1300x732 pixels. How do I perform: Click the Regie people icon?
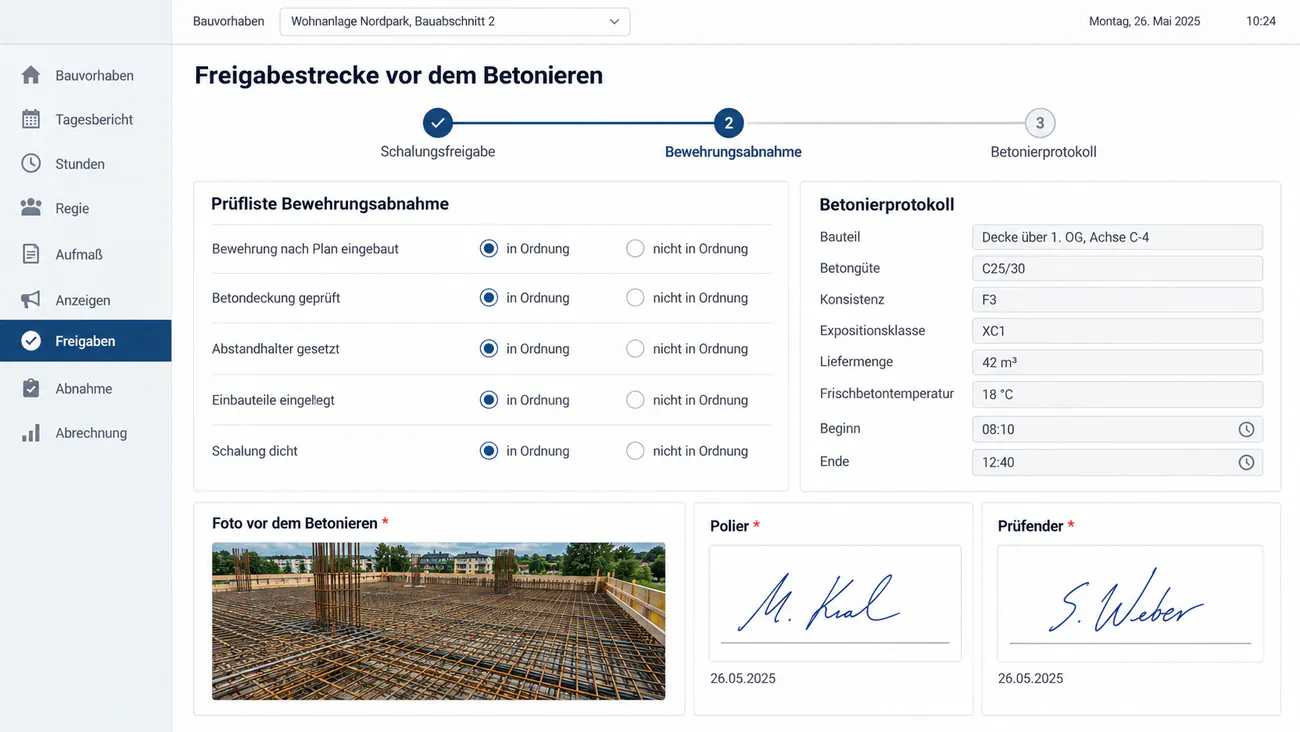tap(31, 208)
